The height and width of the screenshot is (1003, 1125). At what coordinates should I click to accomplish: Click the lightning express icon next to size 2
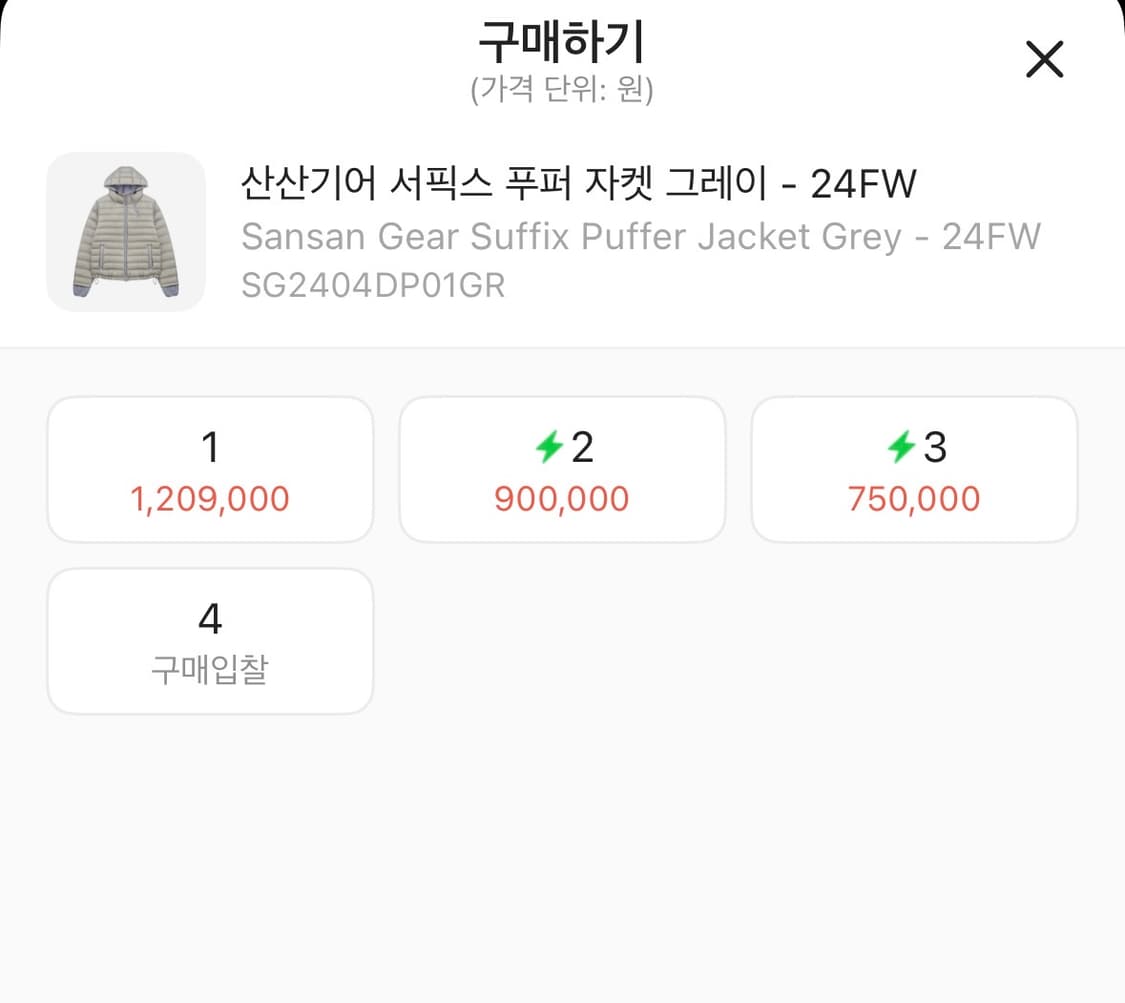(x=548, y=447)
